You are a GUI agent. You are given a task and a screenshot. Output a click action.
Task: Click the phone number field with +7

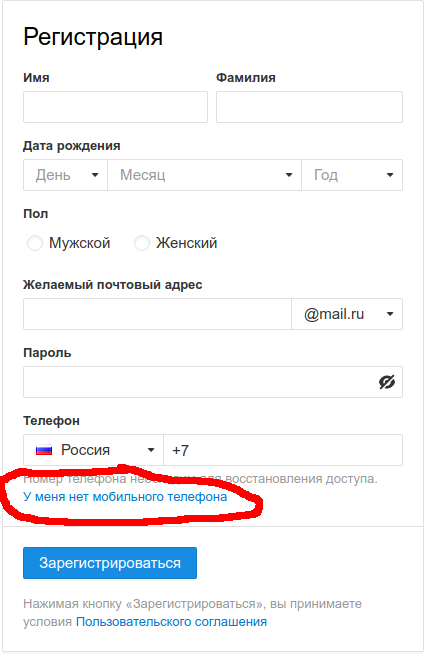click(283, 450)
